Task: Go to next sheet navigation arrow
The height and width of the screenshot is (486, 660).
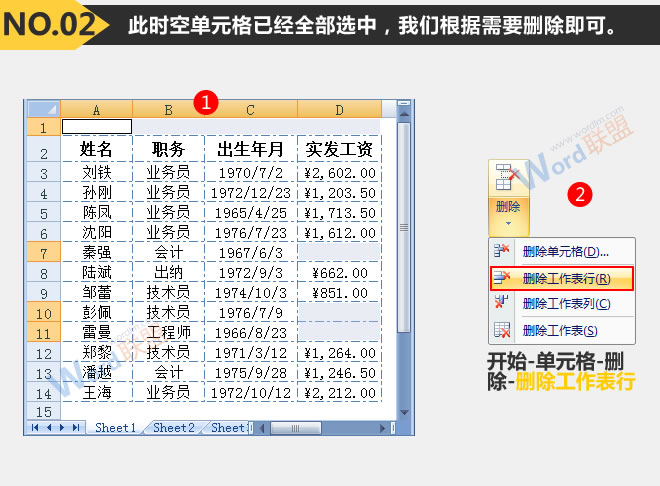Action: coord(62,428)
